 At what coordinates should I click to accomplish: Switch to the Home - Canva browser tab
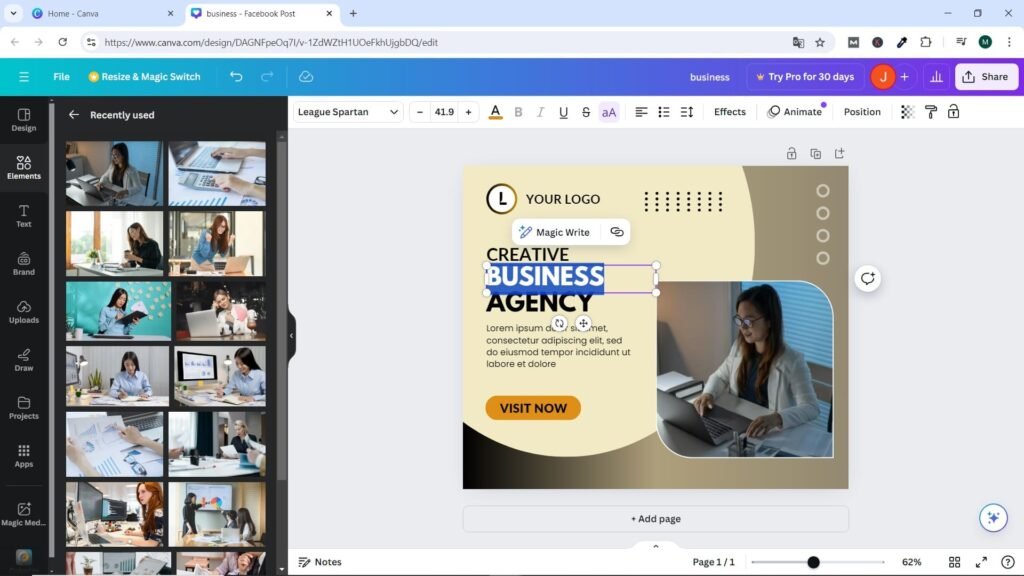tap(88, 14)
